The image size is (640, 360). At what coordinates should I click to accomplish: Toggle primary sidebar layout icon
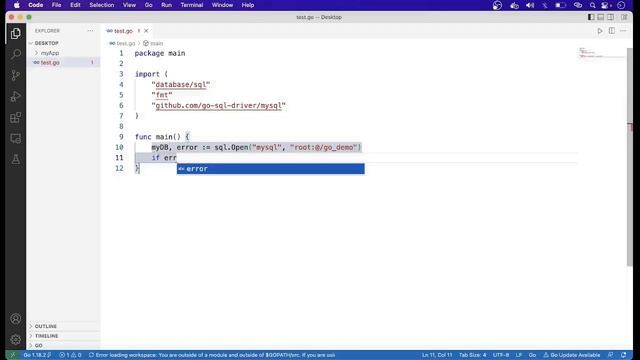click(591, 17)
